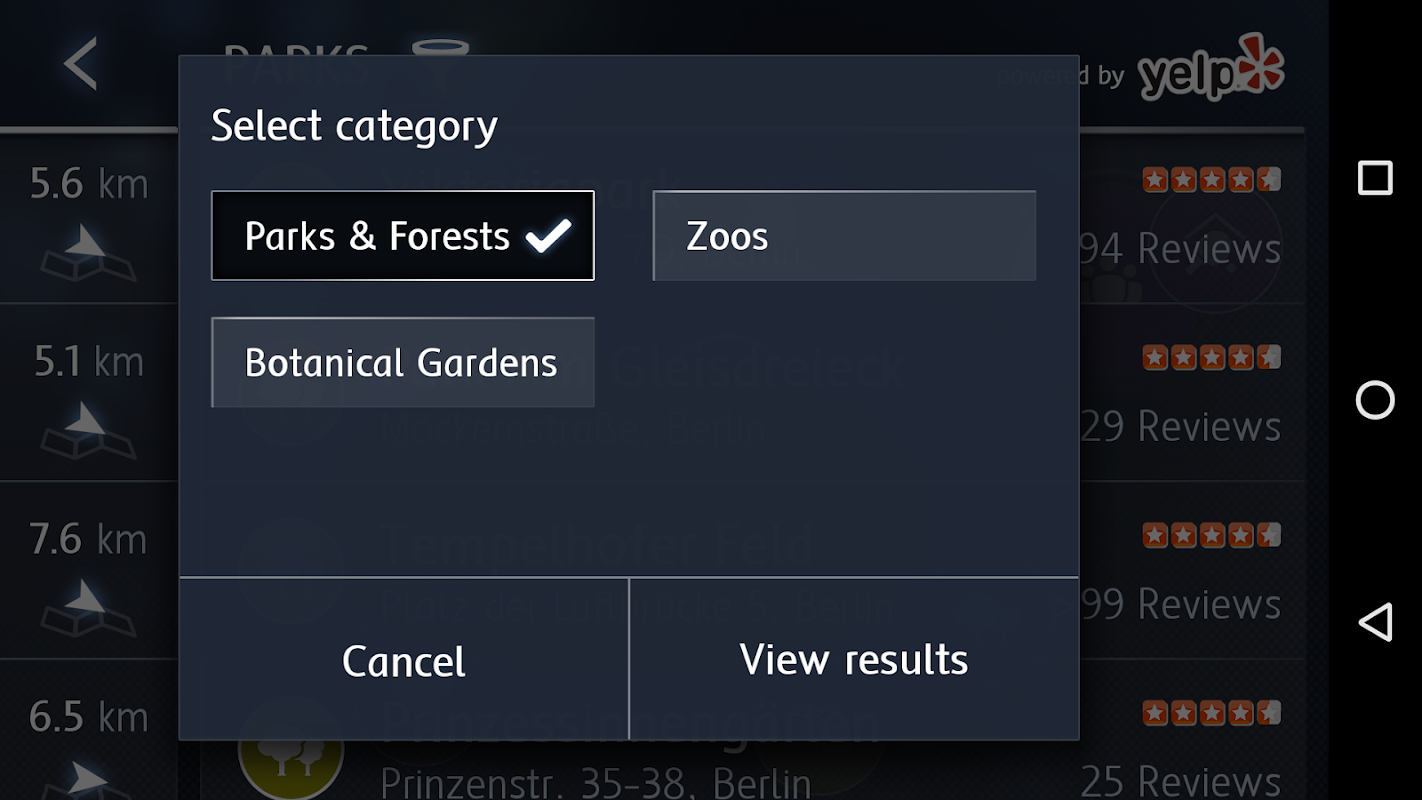Tap navigation arrow icon under 7.6 km
The image size is (1422, 800).
click(88, 609)
